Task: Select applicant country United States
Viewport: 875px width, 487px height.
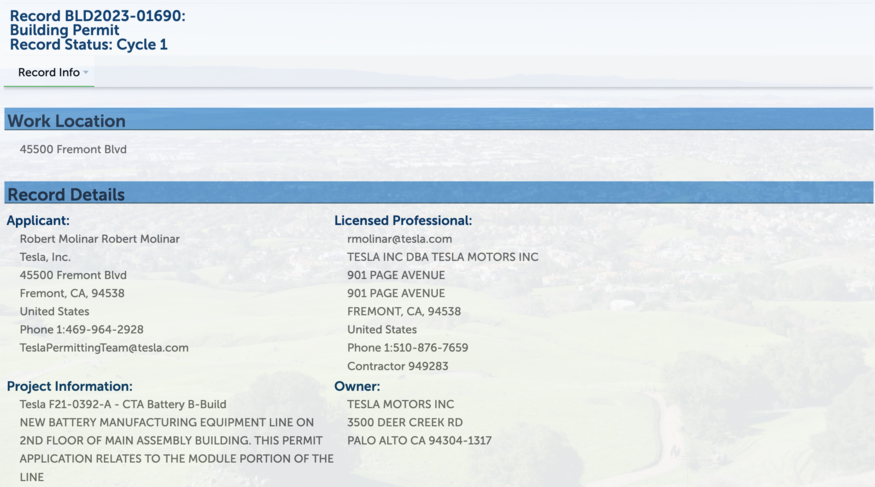Action: (55, 311)
